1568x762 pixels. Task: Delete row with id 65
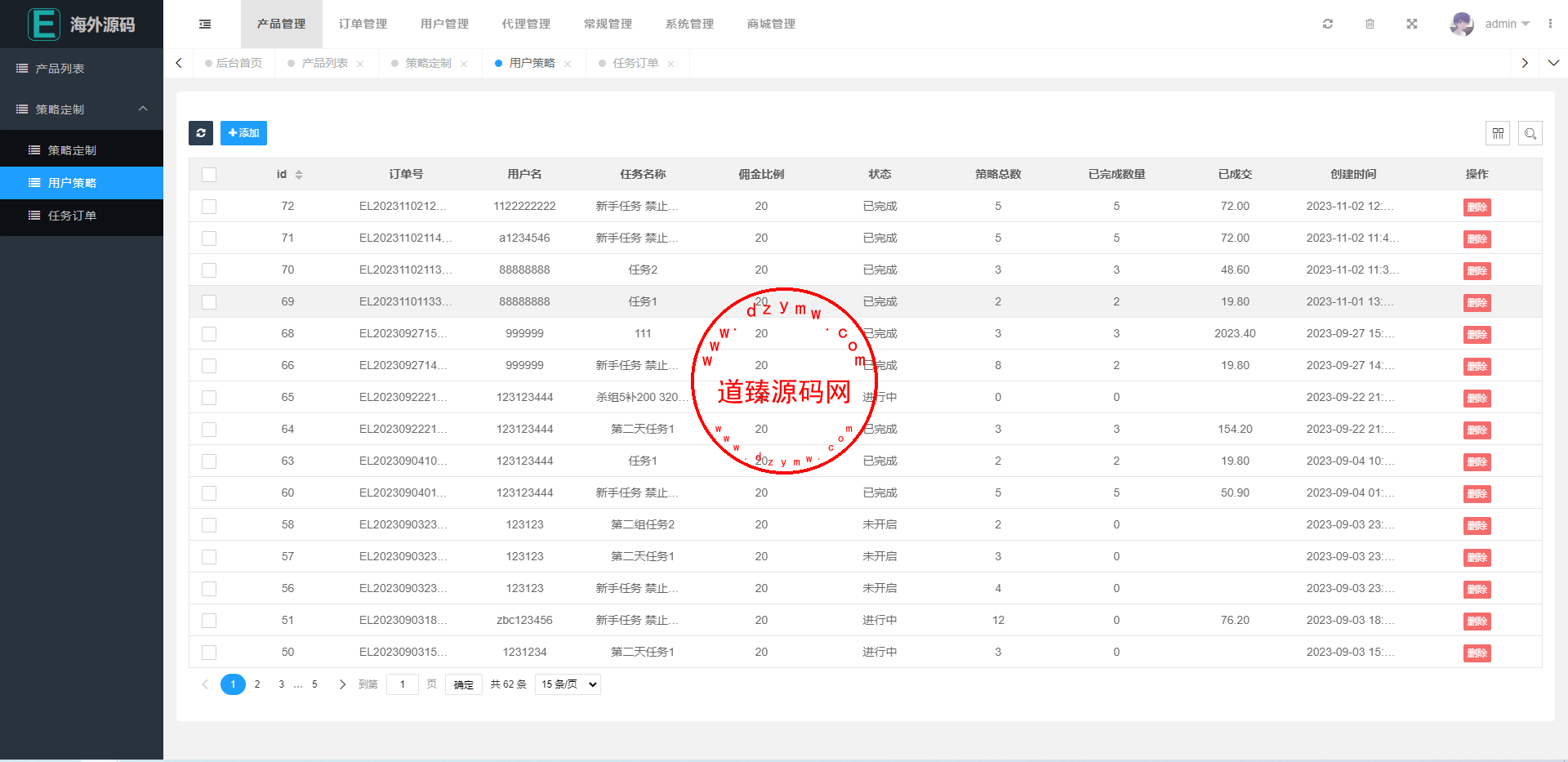(x=1477, y=398)
